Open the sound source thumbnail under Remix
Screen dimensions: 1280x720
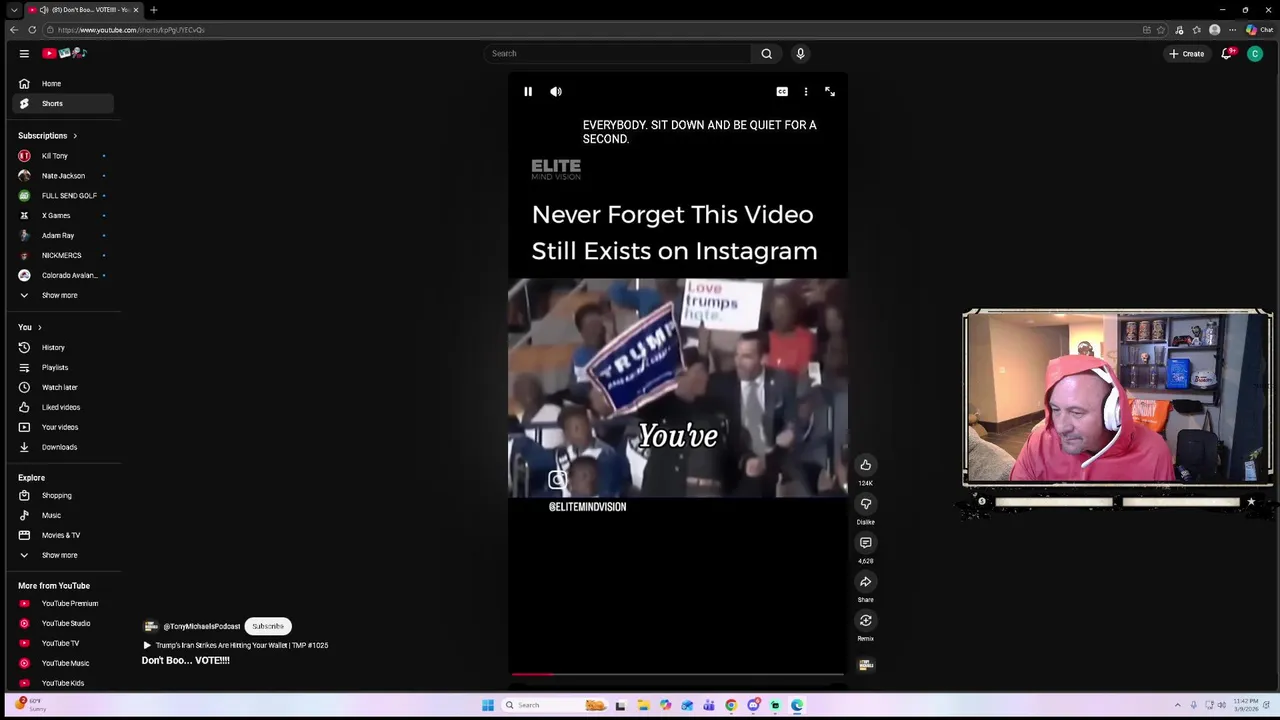866,665
